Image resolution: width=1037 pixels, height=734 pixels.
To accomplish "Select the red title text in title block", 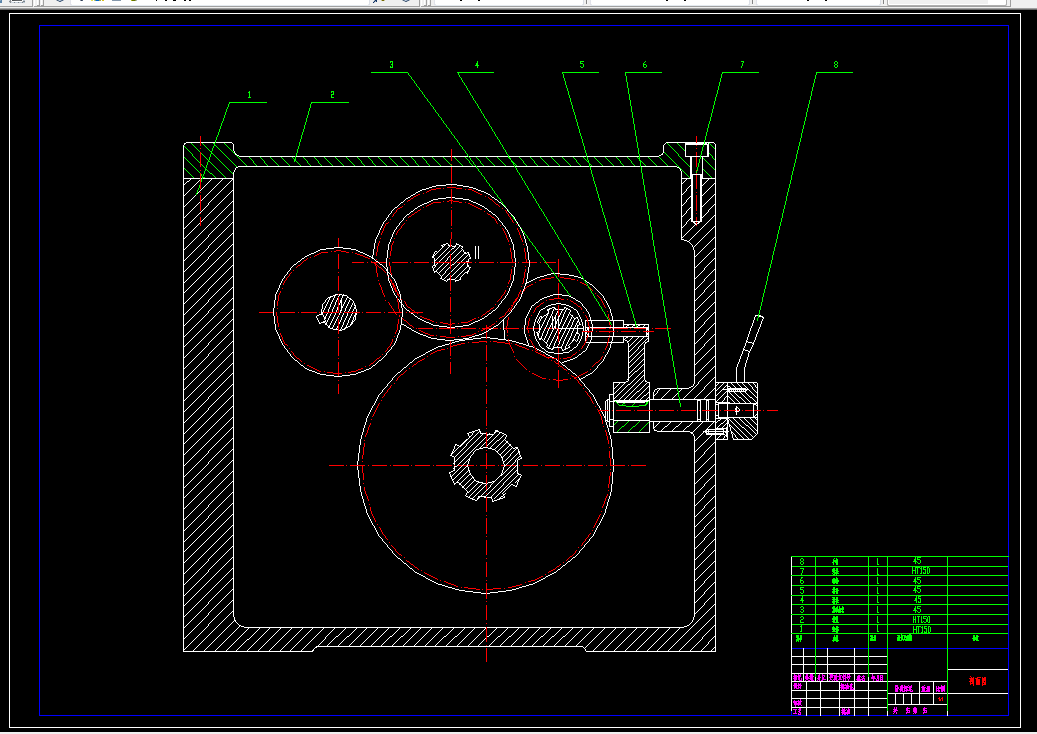I will [x=977, y=681].
